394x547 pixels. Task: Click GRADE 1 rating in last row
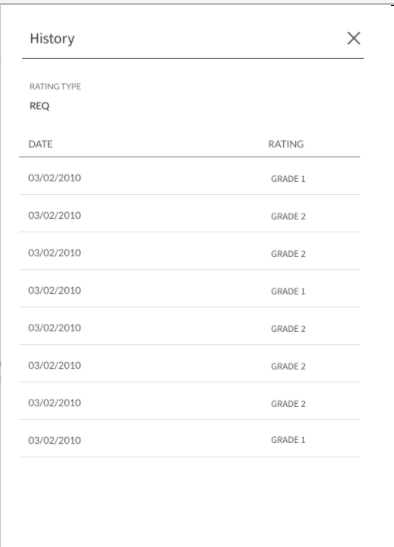tap(288, 440)
